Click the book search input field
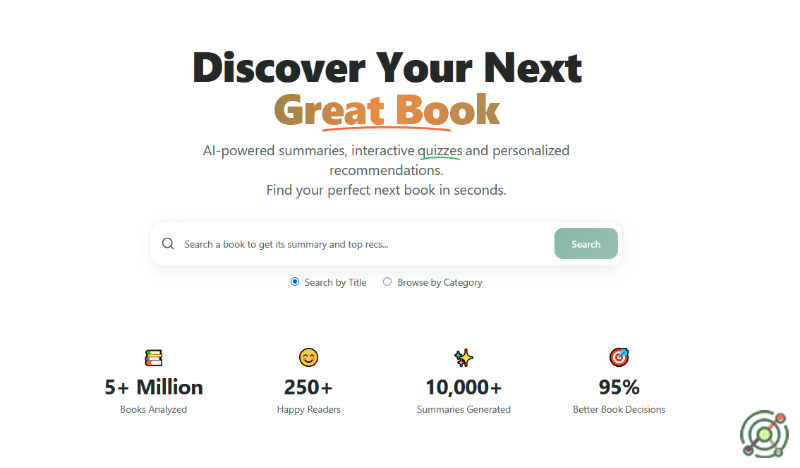 360,244
